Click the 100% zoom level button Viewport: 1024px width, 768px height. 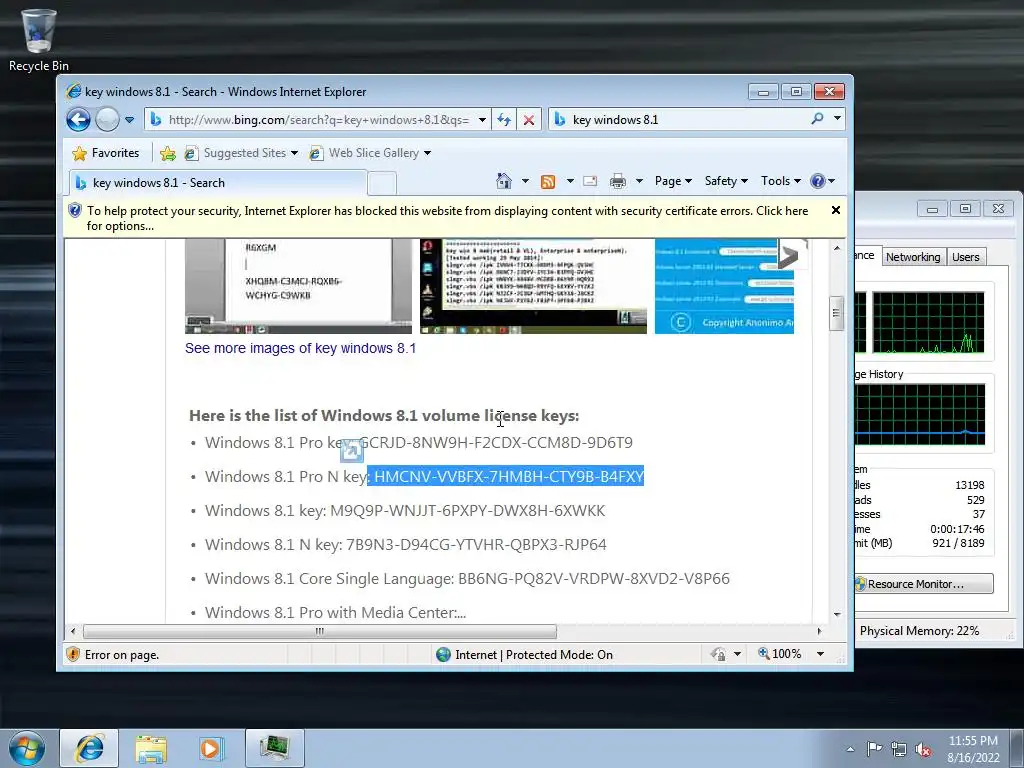(x=780, y=654)
